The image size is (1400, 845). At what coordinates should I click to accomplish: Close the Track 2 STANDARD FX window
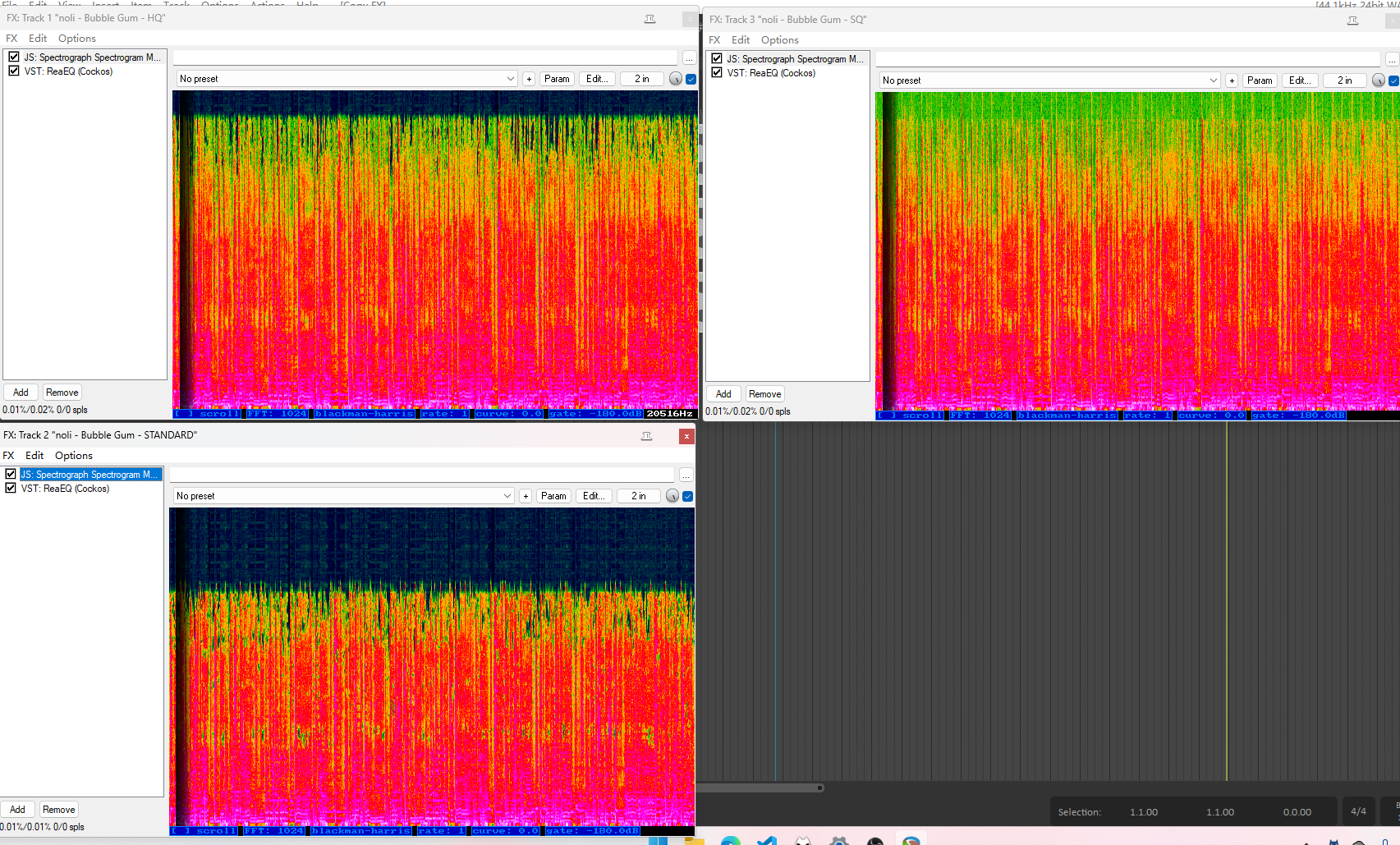pos(686,436)
